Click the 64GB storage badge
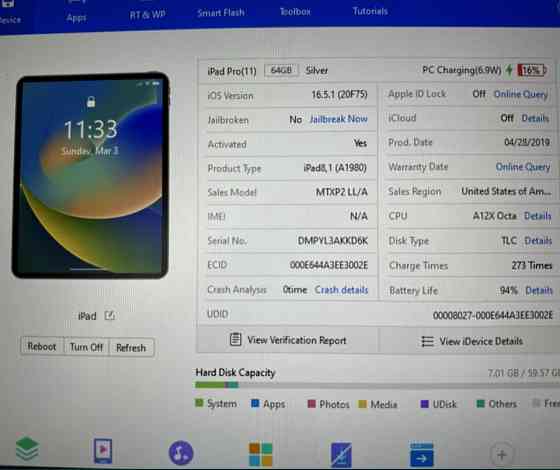This screenshot has width=560, height=470. [281, 70]
